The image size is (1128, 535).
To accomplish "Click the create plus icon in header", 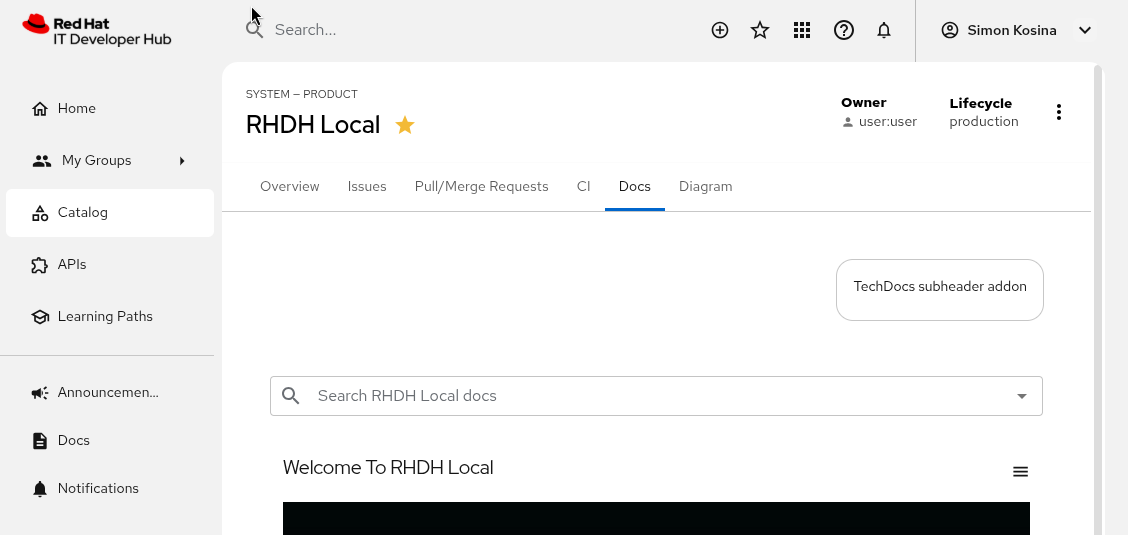I will [x=720, y=30].
